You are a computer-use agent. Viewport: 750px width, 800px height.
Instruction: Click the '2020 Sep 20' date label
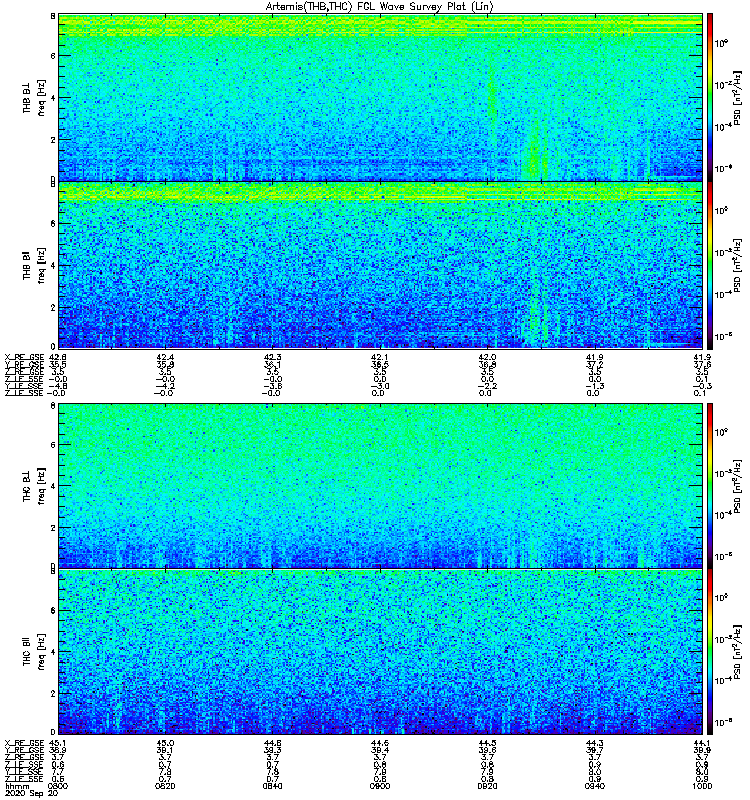click(31, 793)
